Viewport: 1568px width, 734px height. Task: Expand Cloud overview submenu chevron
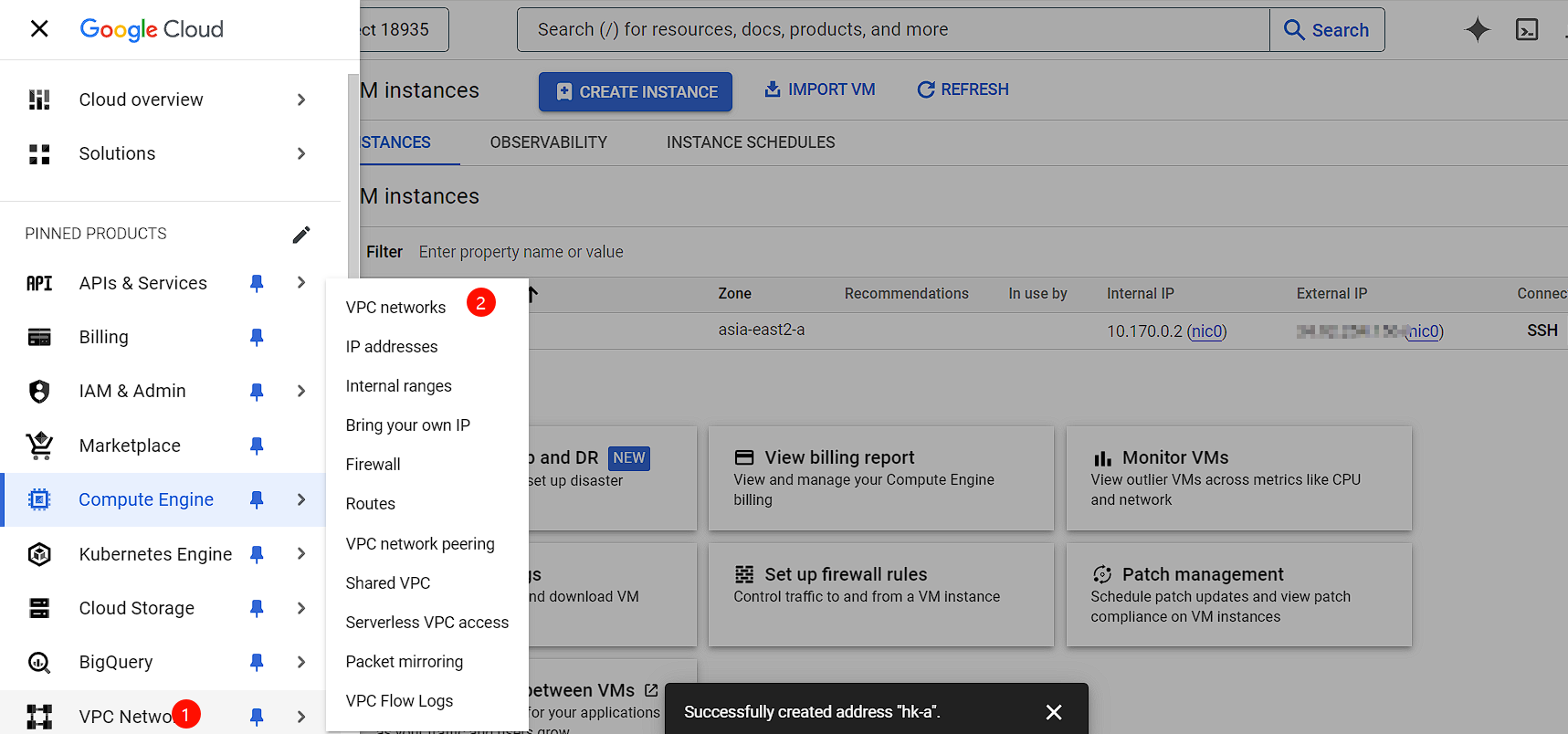coord(301,100)
